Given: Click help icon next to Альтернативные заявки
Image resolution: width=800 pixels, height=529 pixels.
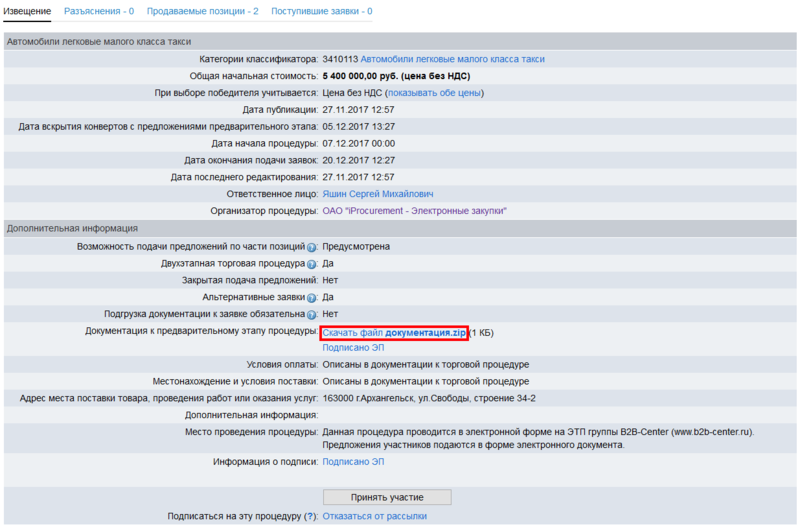Looking at the screenshot, I should 311,298.
